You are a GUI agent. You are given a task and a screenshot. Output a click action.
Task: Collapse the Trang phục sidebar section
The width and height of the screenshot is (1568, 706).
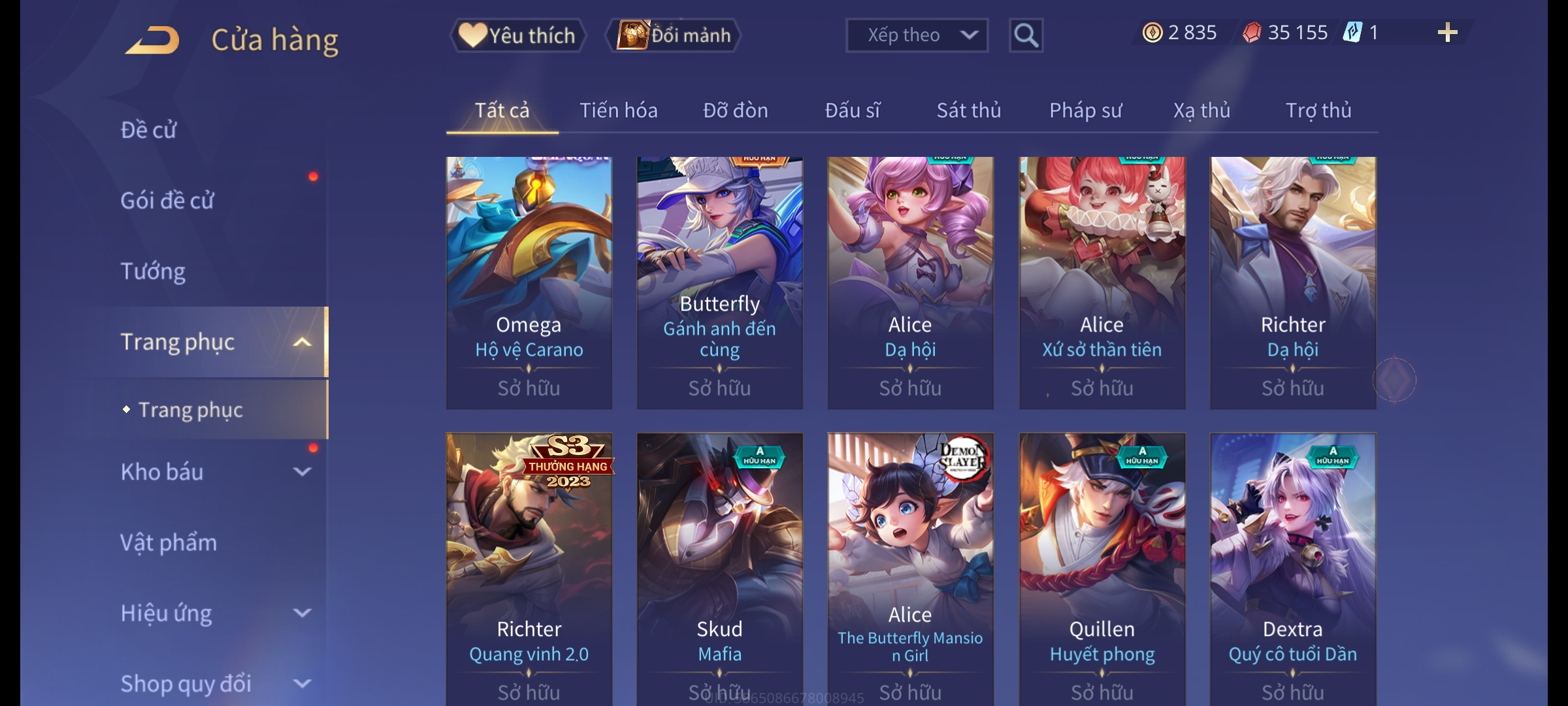(302, 342)
